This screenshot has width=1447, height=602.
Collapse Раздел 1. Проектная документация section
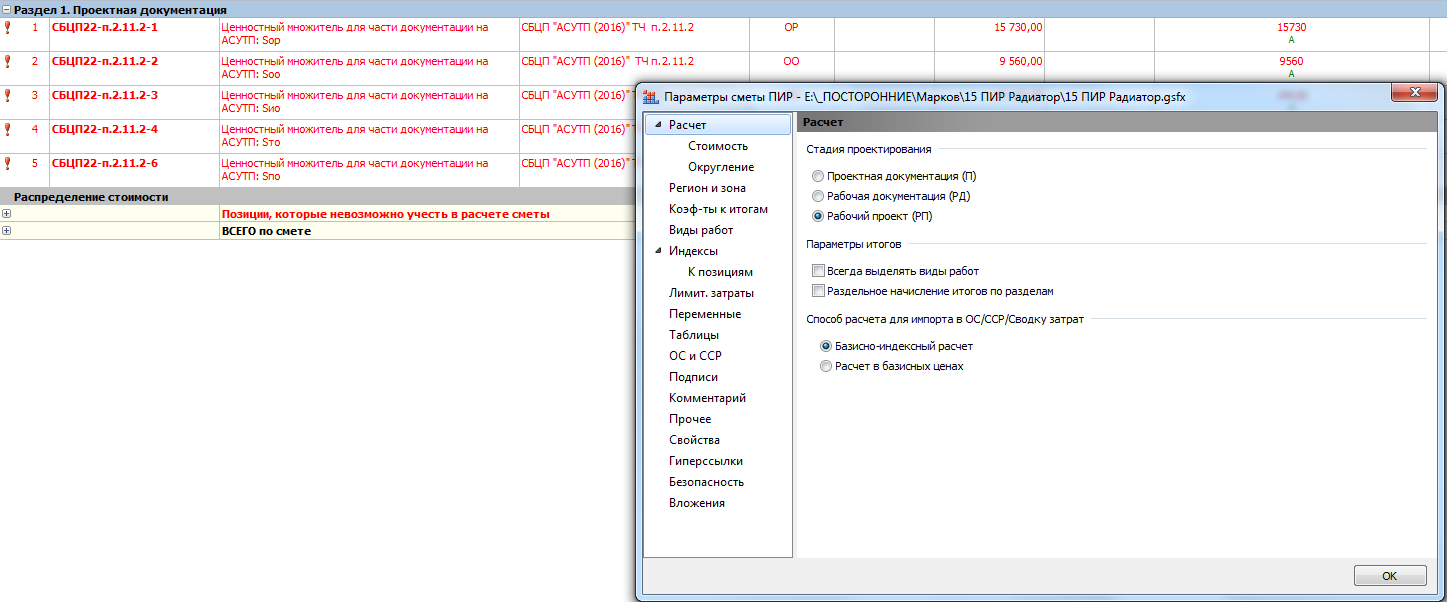click(x=7, y=10)
